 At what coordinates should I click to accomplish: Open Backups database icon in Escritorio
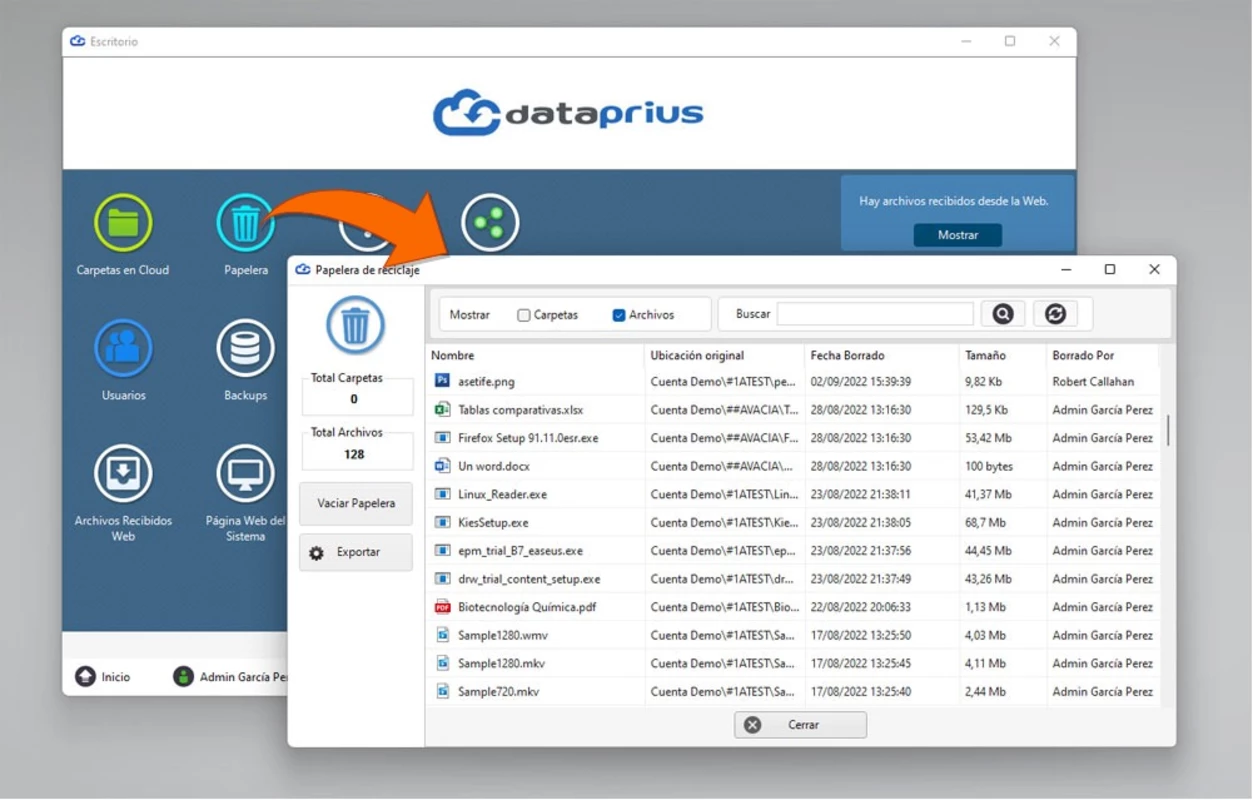click(x=245, y=348)
